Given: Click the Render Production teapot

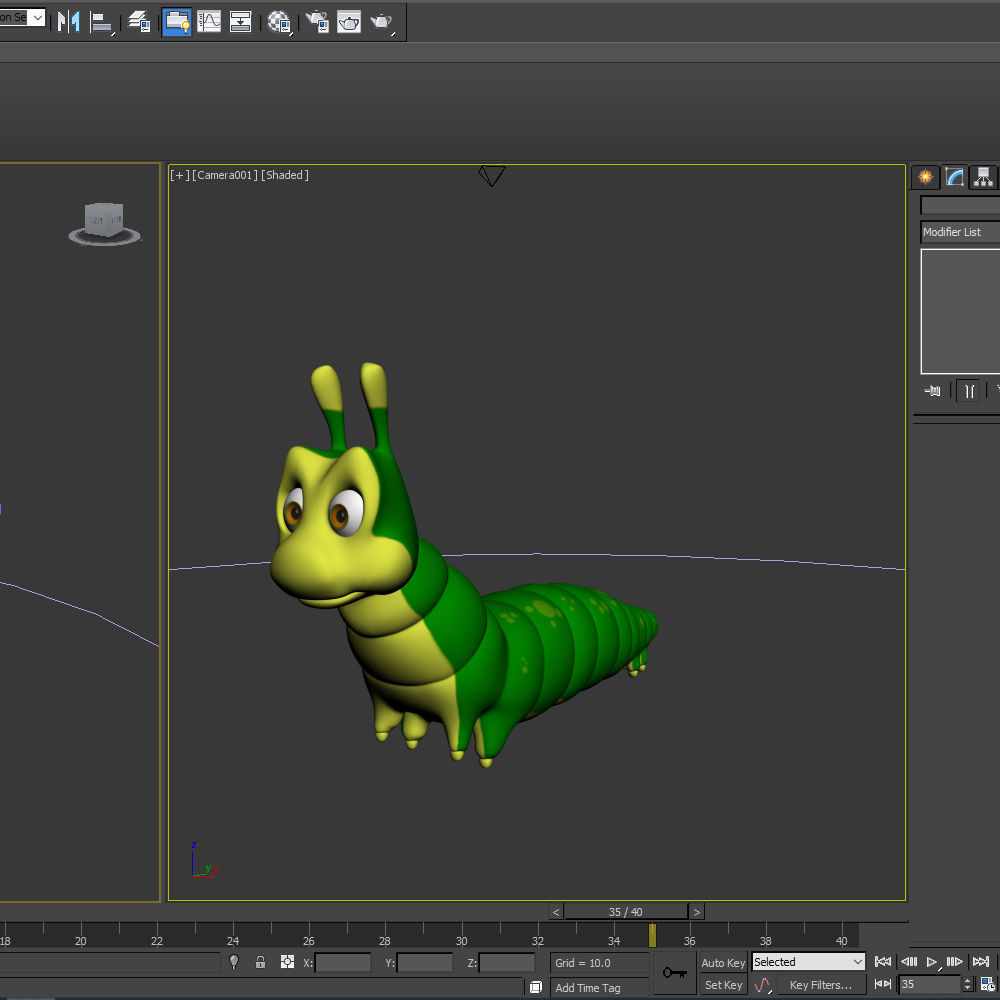Looking at the screenshot, I should (x=381, y=22).
